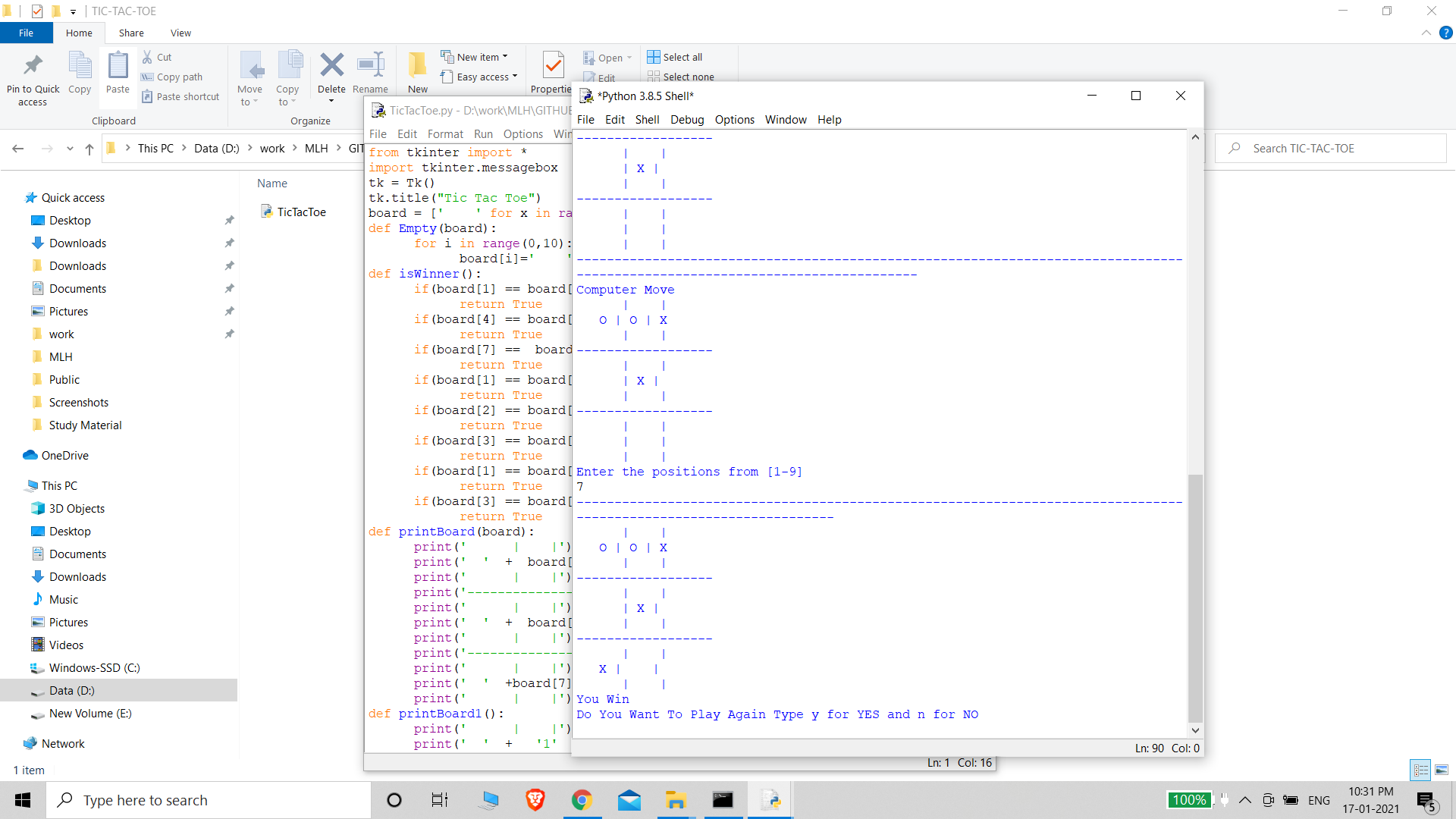Switch to large icons view button
This screenshot has height=819, width=1456.
point(1442,770)
